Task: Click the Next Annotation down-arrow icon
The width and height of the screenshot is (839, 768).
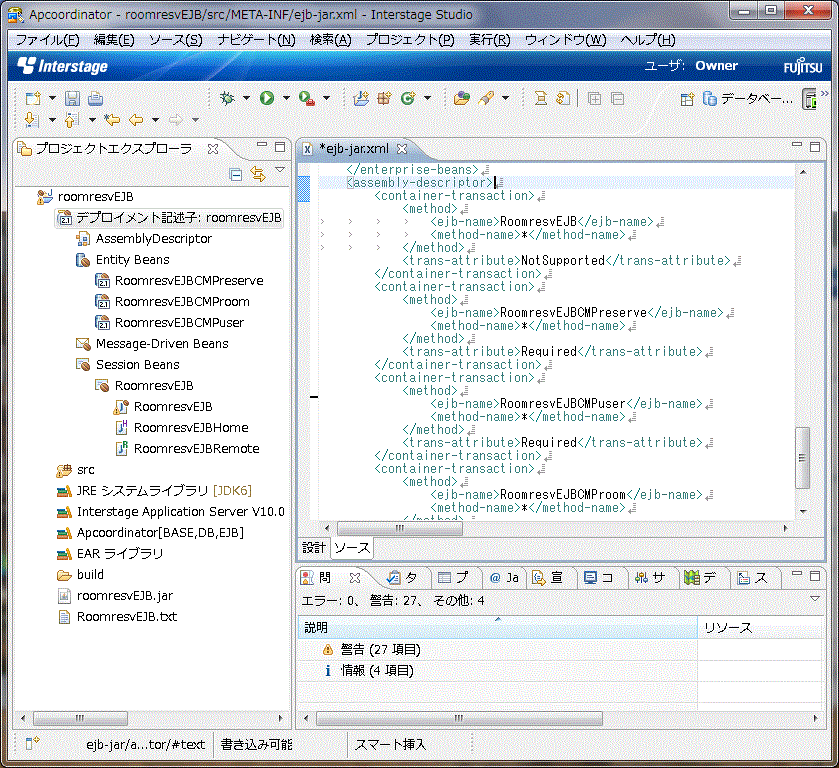Action: pos(32,119)
